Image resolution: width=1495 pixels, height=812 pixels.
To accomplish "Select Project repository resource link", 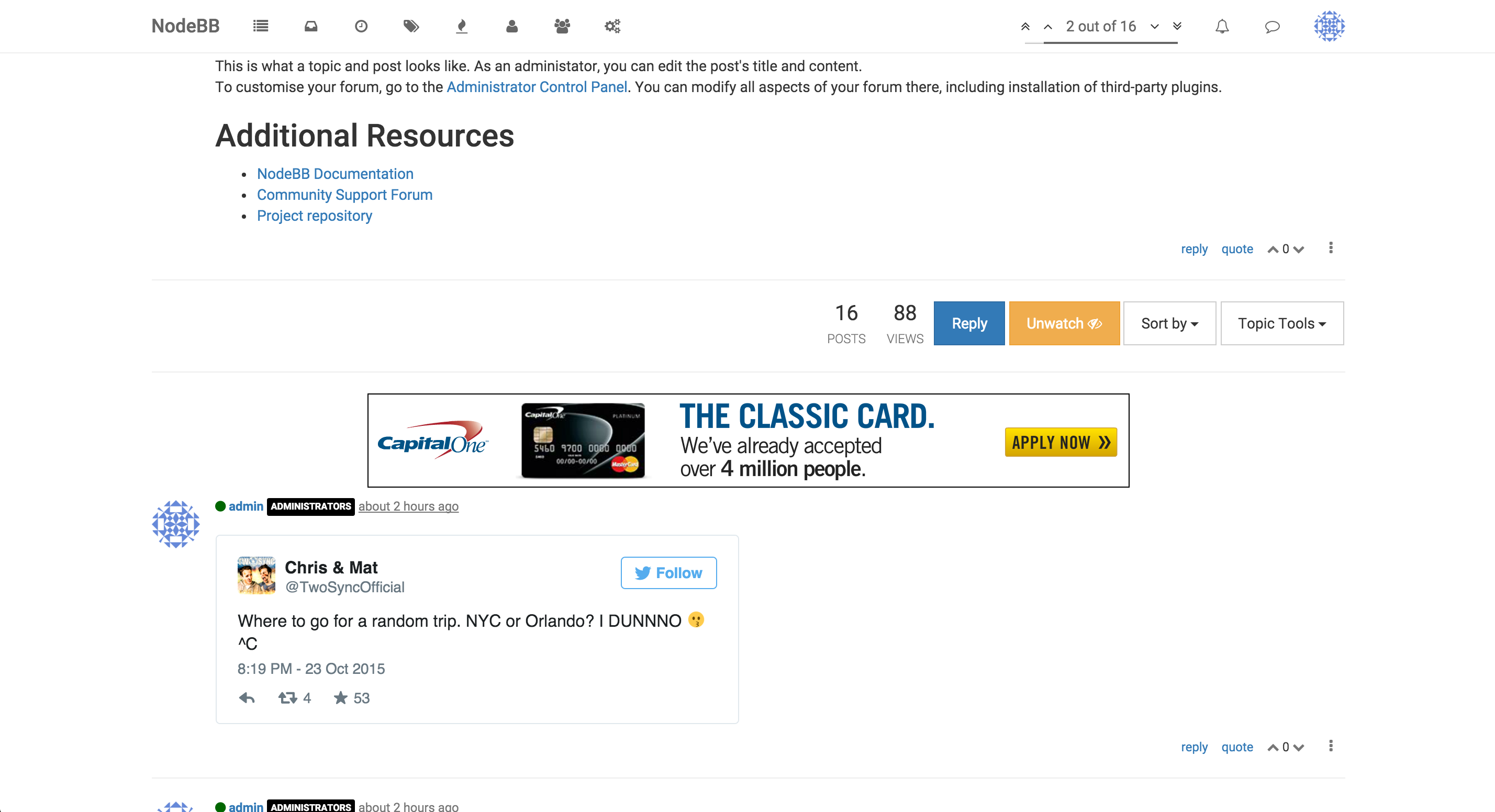I will (x=313, y=216).
